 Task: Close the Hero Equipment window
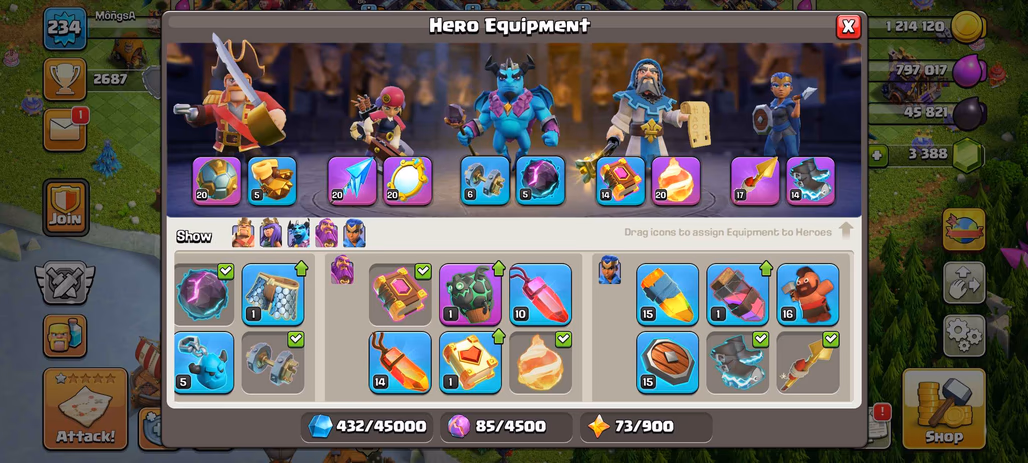pos(848,26)
